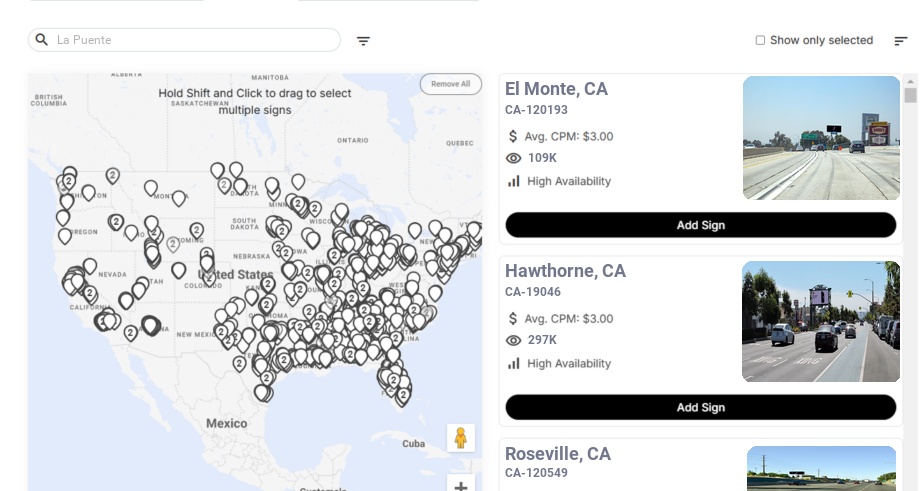
Task: Open the sort order icon
Action: [900, 41]
